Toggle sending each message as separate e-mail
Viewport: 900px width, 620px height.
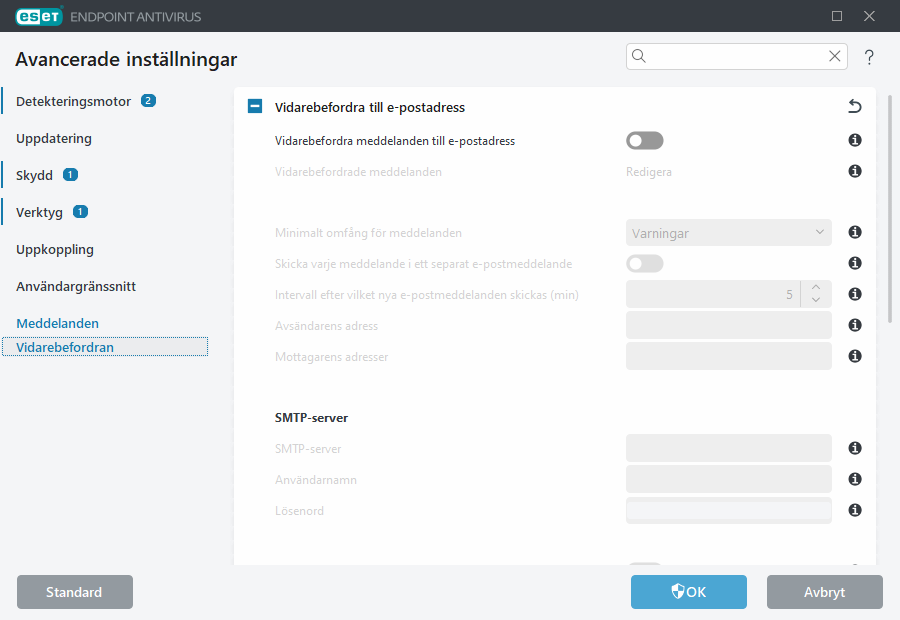click(644, 263)
